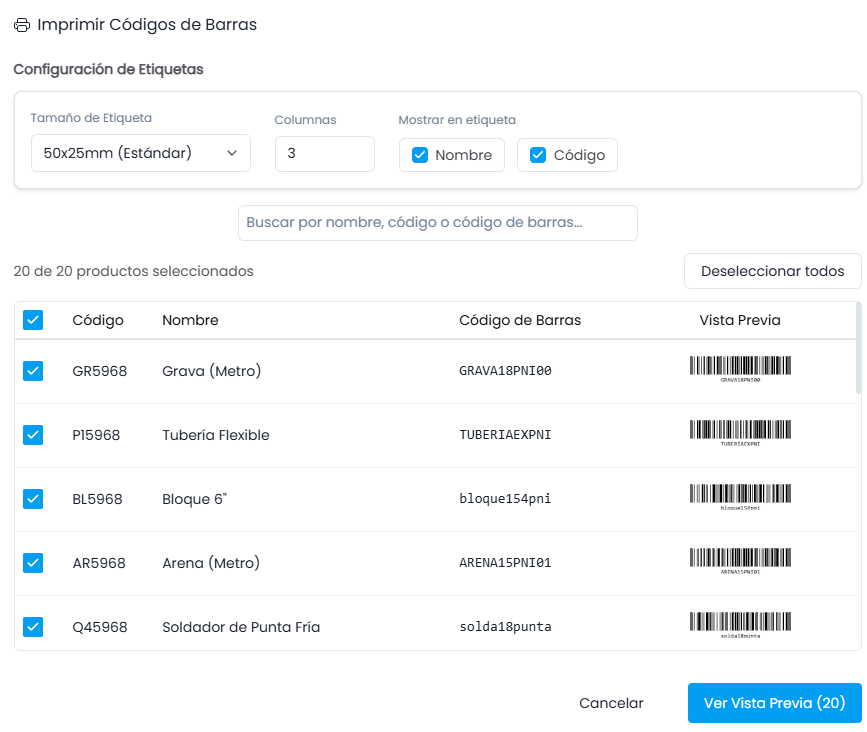Uncheck the Grava (Metro) row checkbox

coord(33,371)
